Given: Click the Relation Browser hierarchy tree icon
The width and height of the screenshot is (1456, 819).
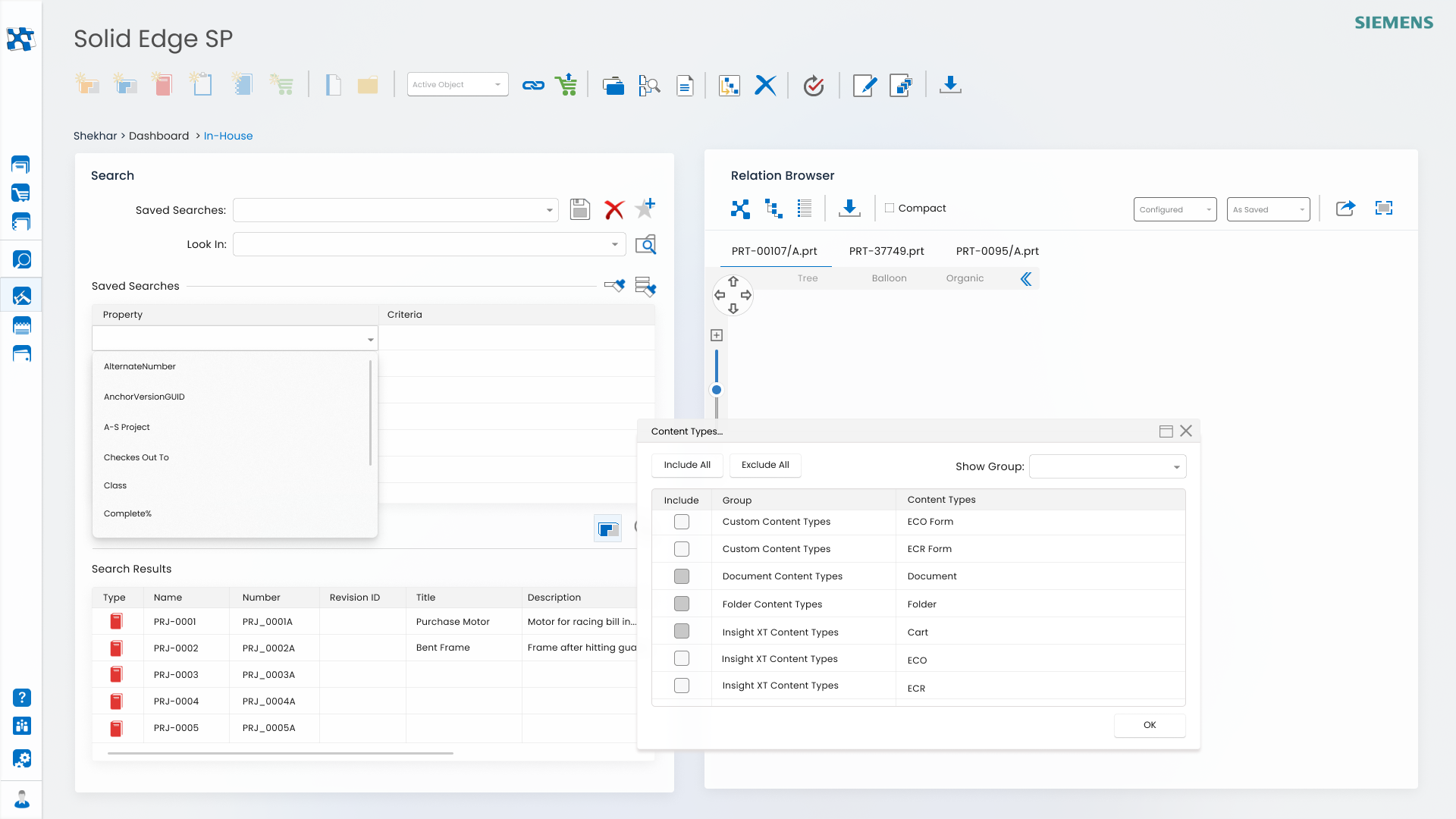Looking at the screenshot, I should click(773, 209).
